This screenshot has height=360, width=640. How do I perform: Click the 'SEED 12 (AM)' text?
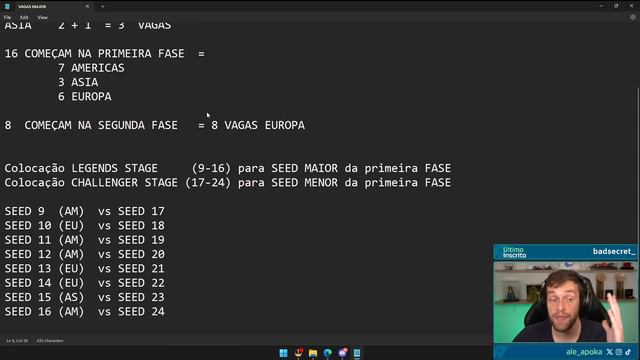click(x=44, y=254)
